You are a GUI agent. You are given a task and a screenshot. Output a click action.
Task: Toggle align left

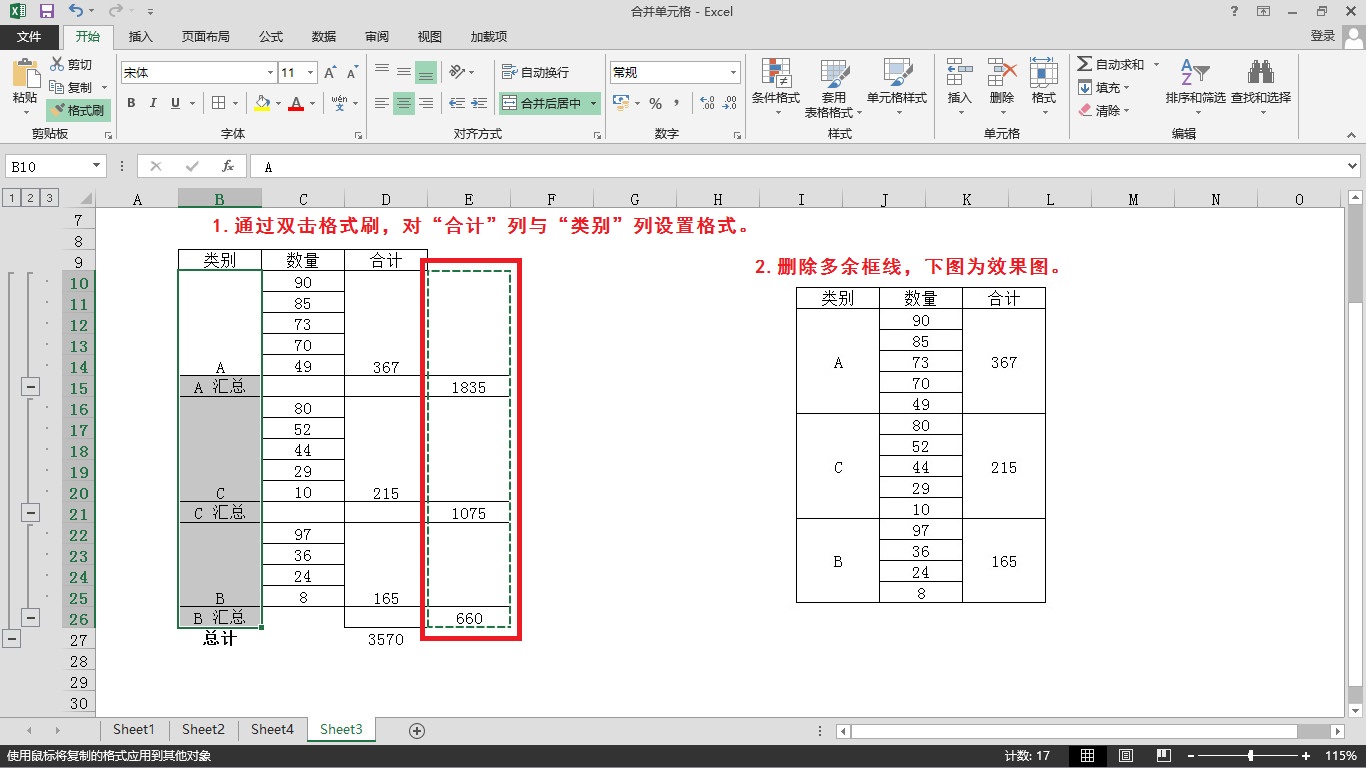pos(382,103)
